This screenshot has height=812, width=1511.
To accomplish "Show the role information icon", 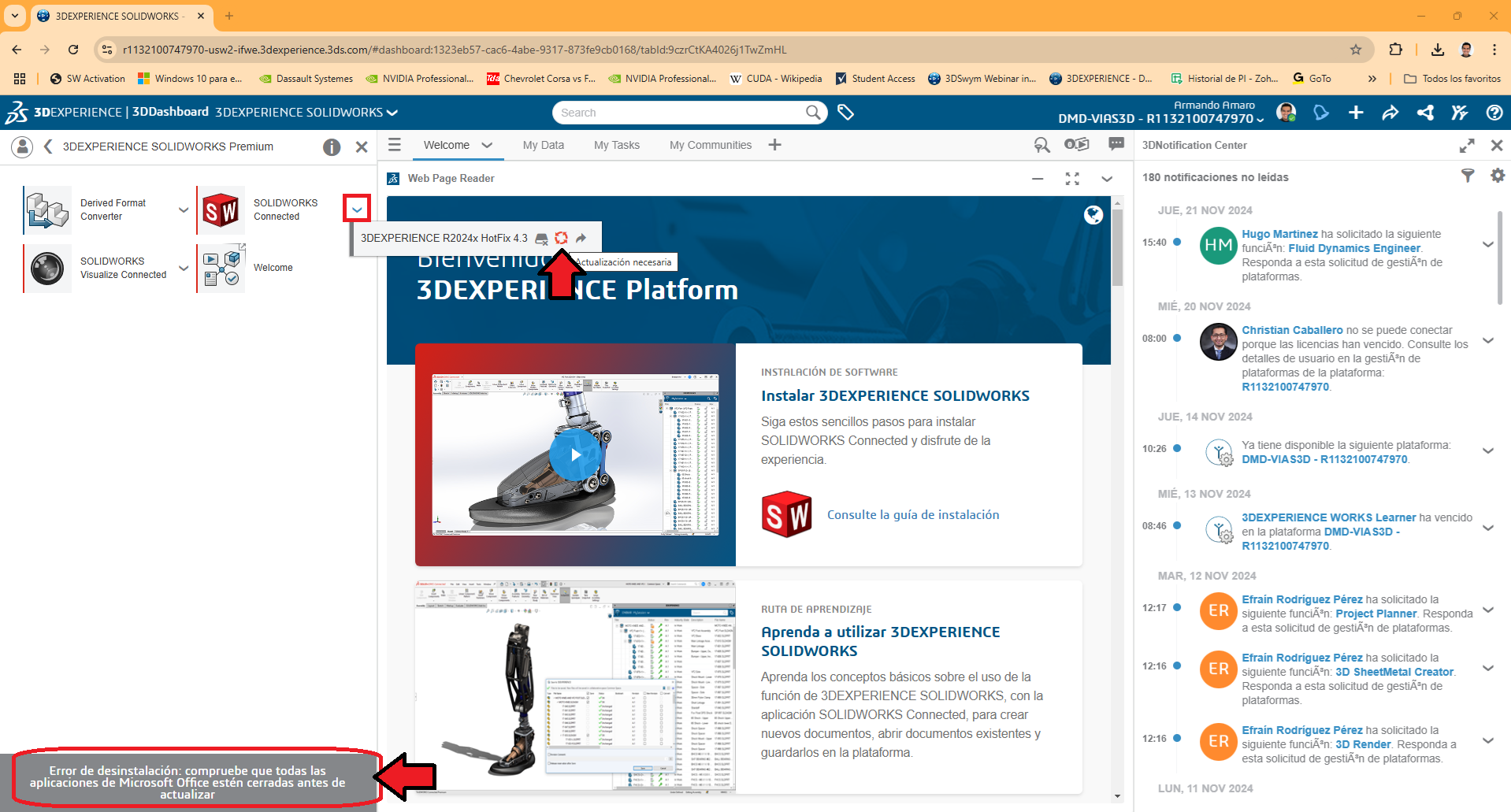I will coord(332,147).
